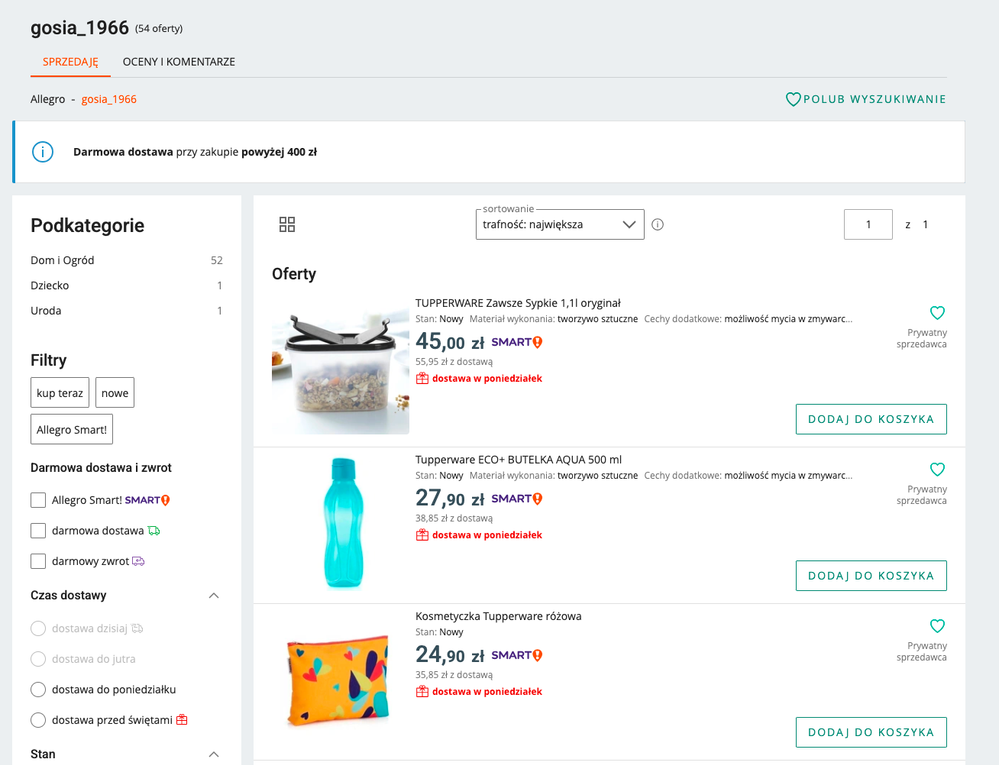Open the SPRZEDAJĘ tab

click(71, 62)
